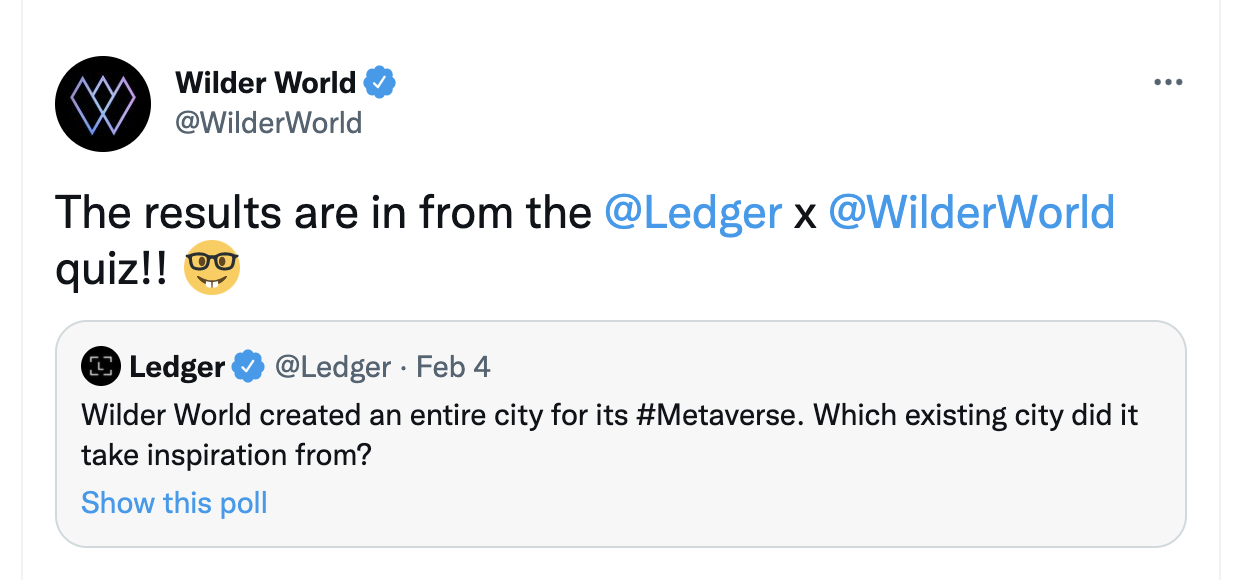Image resolution: width=1260 pixels, height=580 pixels.
Task: Click the Ledger name in quoted tweet
Action: point(177,367)
